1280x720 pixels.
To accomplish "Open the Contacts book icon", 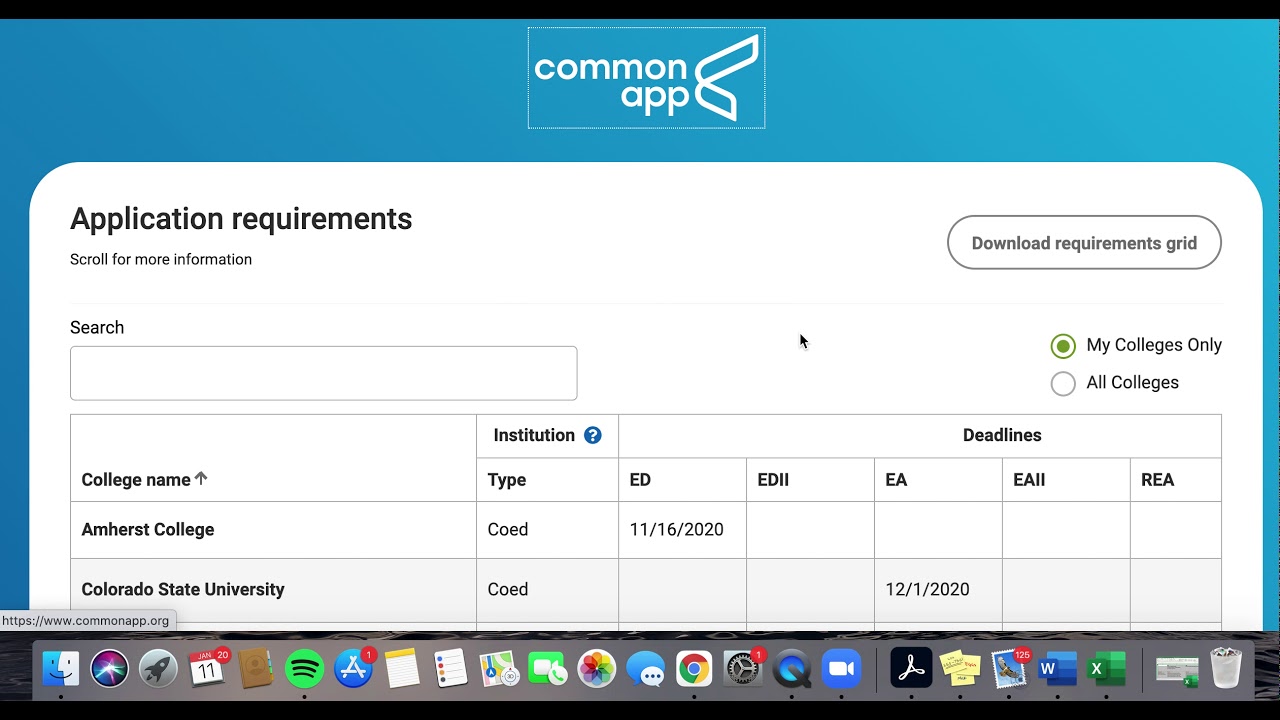I will (x=256, y=668).
